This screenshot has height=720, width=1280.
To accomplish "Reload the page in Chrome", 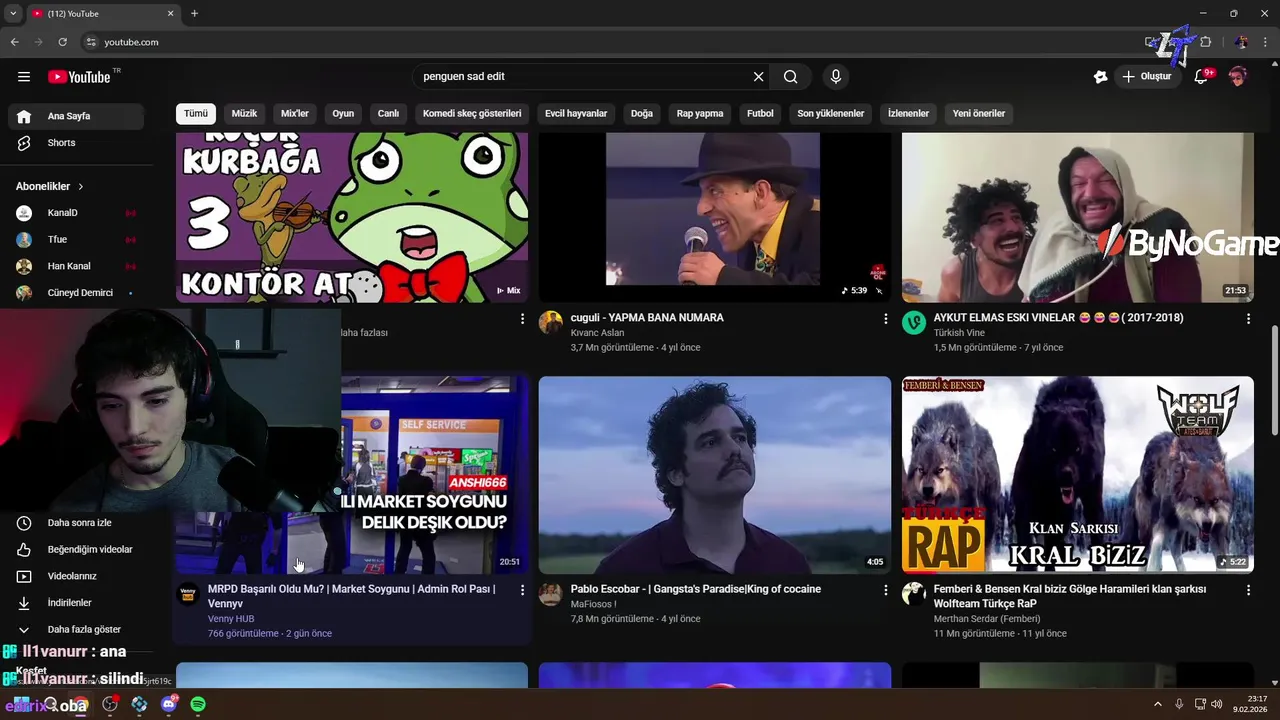I will click(x=62, y=42).
